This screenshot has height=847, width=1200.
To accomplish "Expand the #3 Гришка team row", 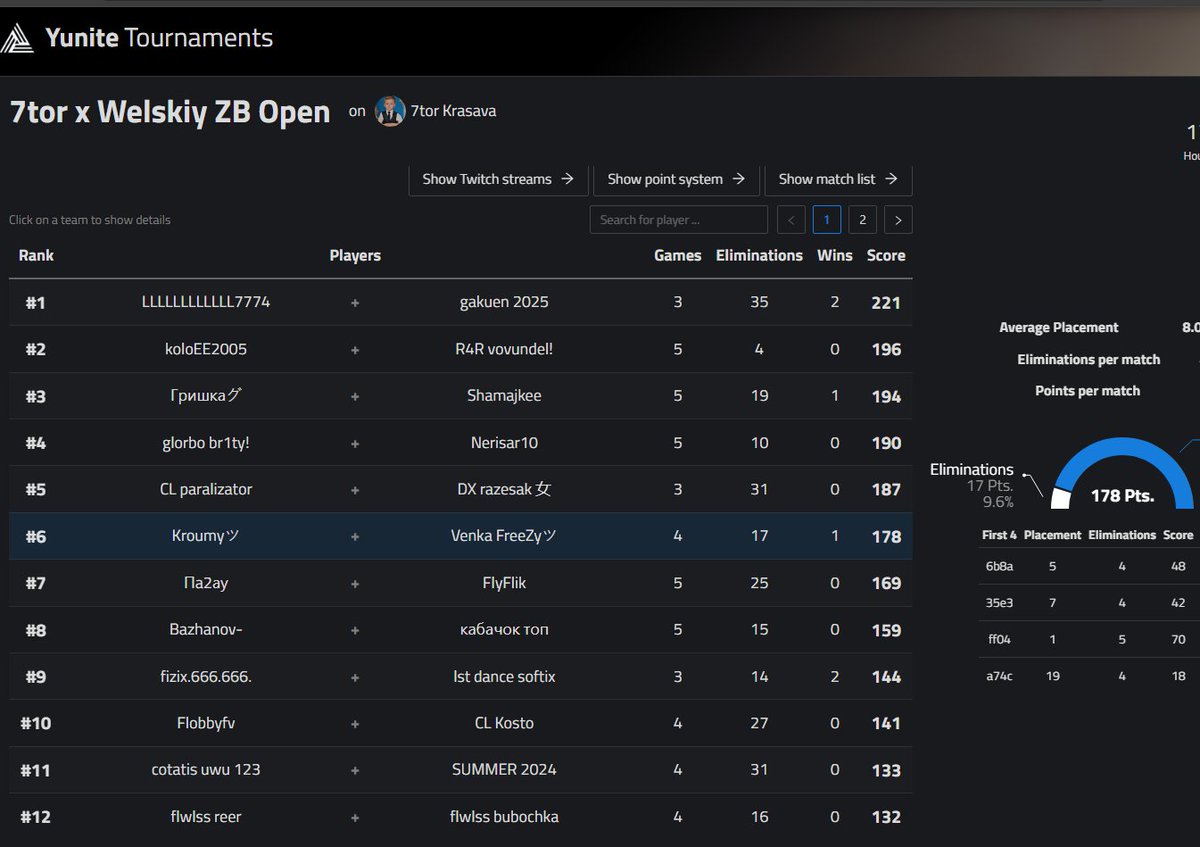I will pyautogui.click(x=461, y=396).
